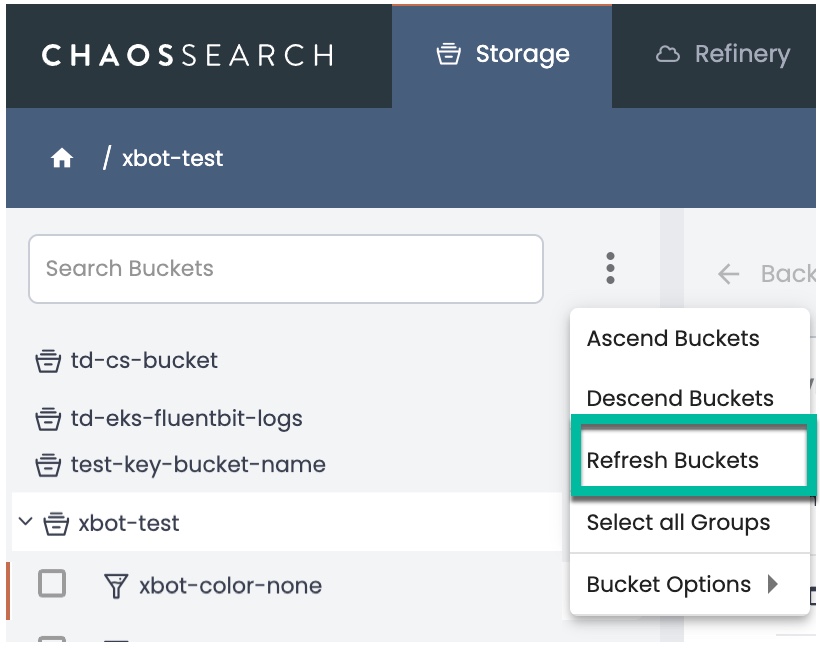
Task: Click the td-eks-fluentbit-logs bucket icon
Action: coord(48,419)
